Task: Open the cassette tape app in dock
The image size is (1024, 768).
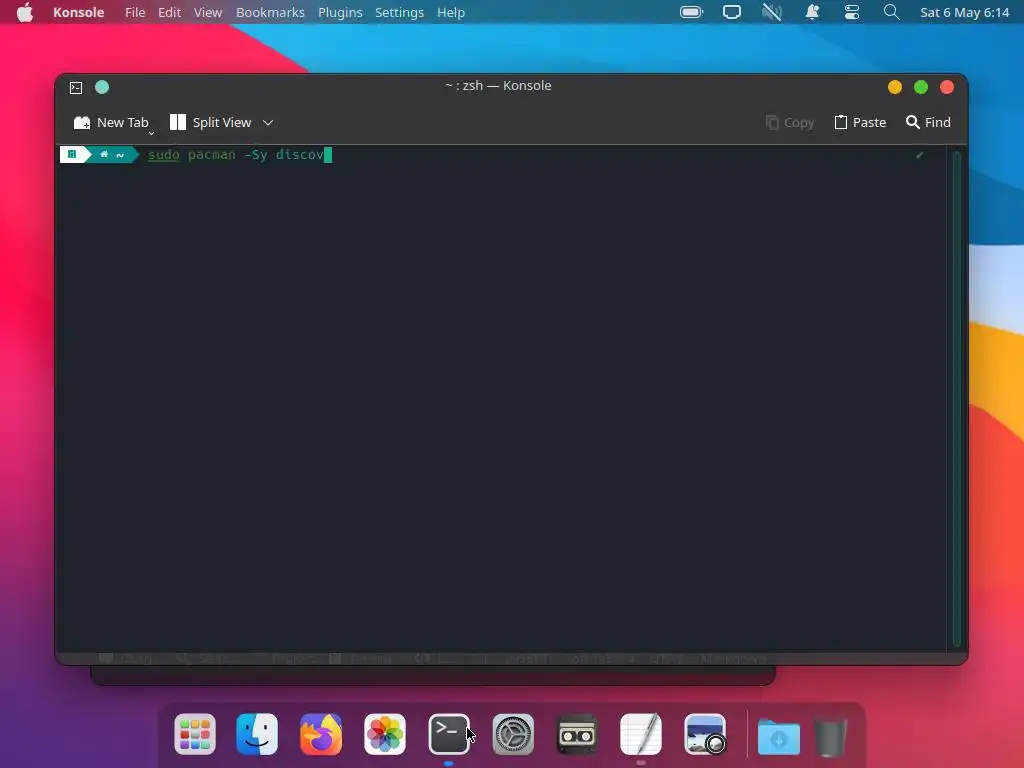Action: pos(577,734)
